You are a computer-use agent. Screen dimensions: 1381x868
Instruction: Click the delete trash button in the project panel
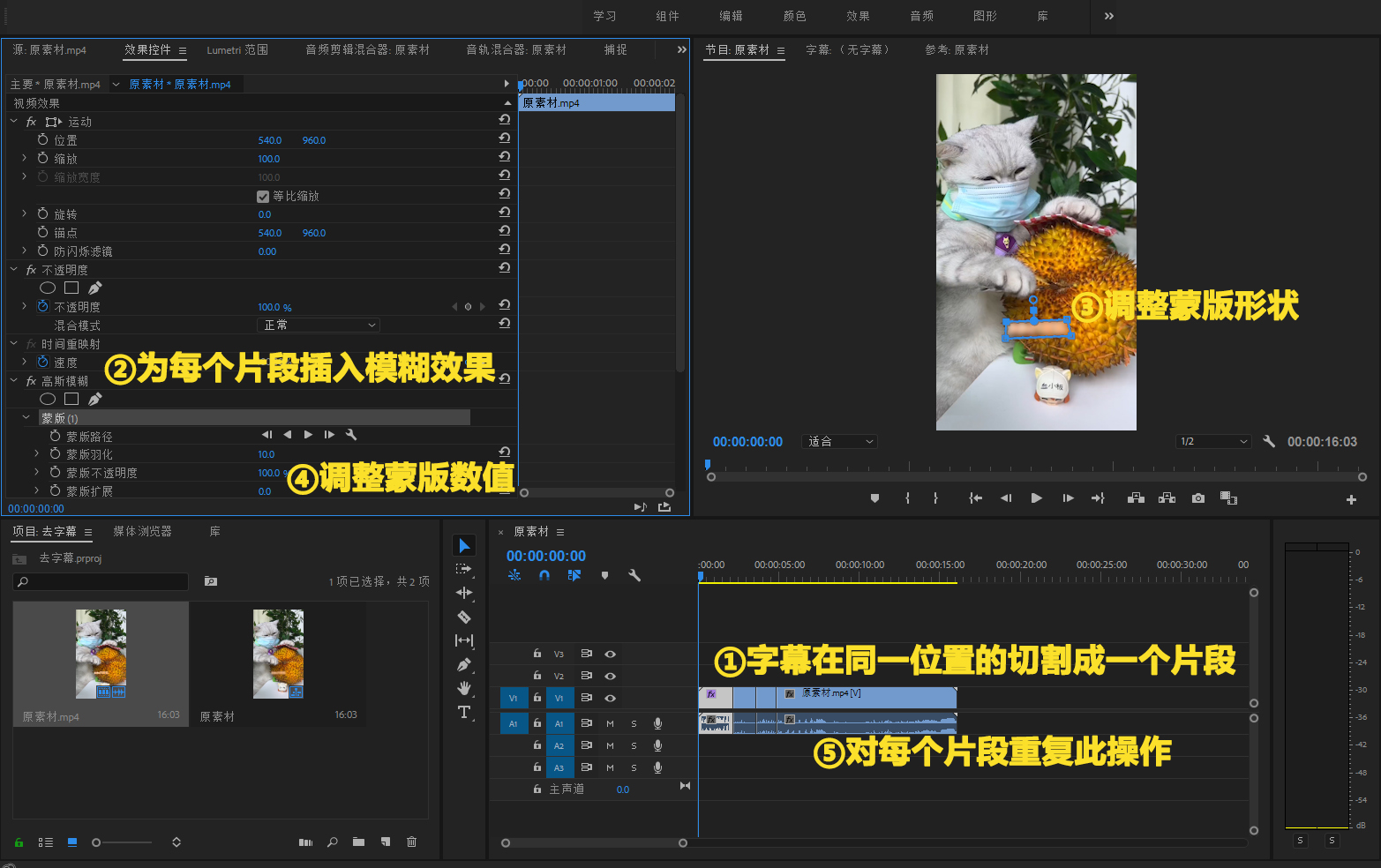pos(411,842)
